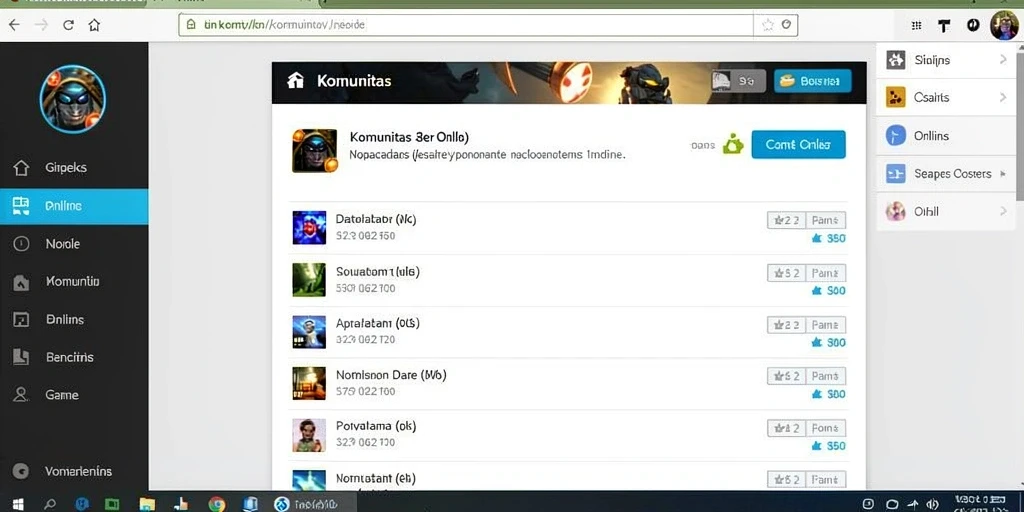Go to the browser home icon

(94, 25)
